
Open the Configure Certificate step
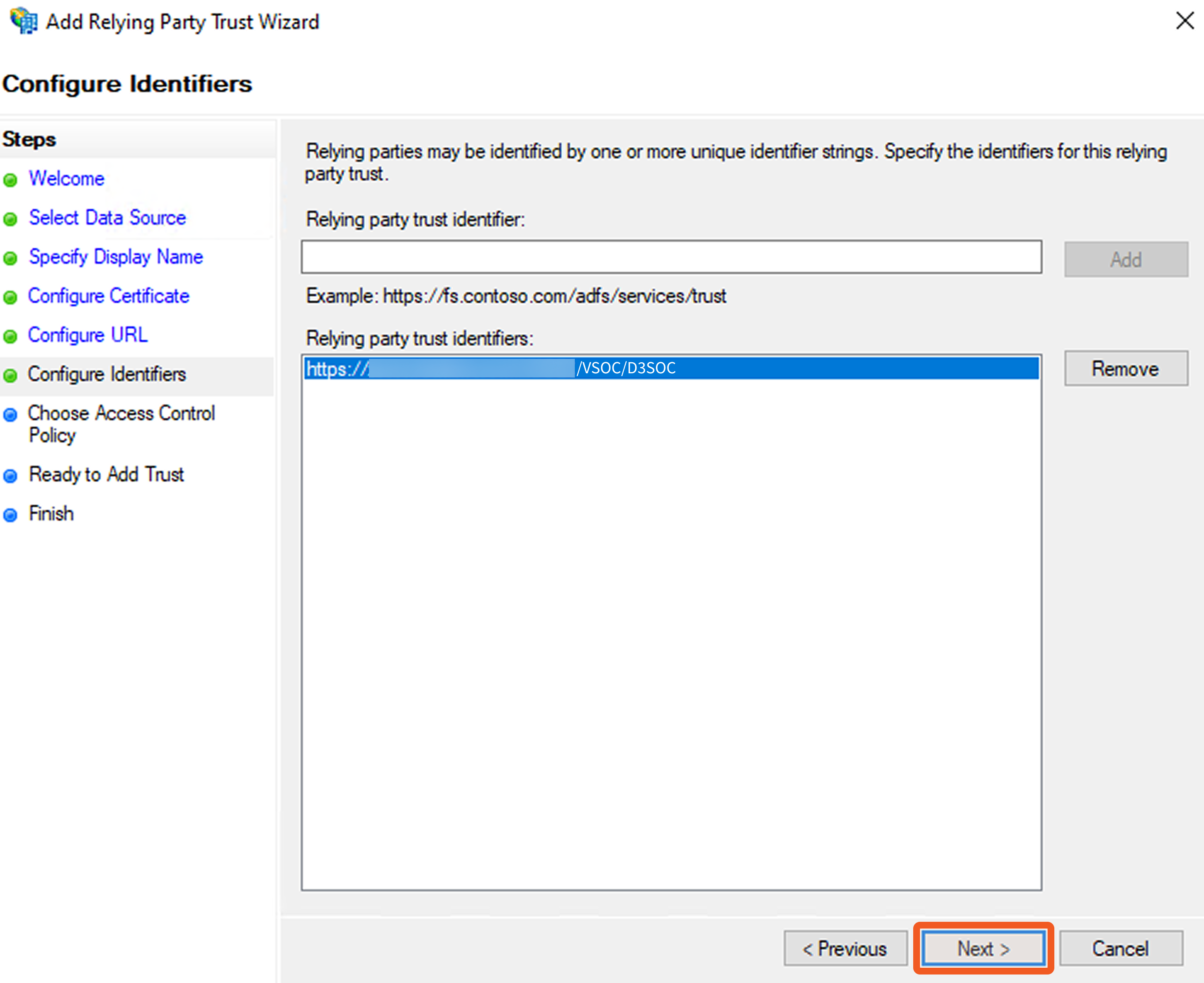pyautogui.click(x=109, y=296)
